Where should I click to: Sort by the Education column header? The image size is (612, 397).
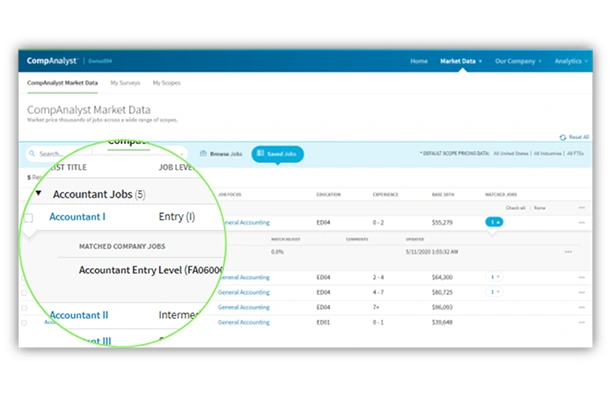point(328,194)
